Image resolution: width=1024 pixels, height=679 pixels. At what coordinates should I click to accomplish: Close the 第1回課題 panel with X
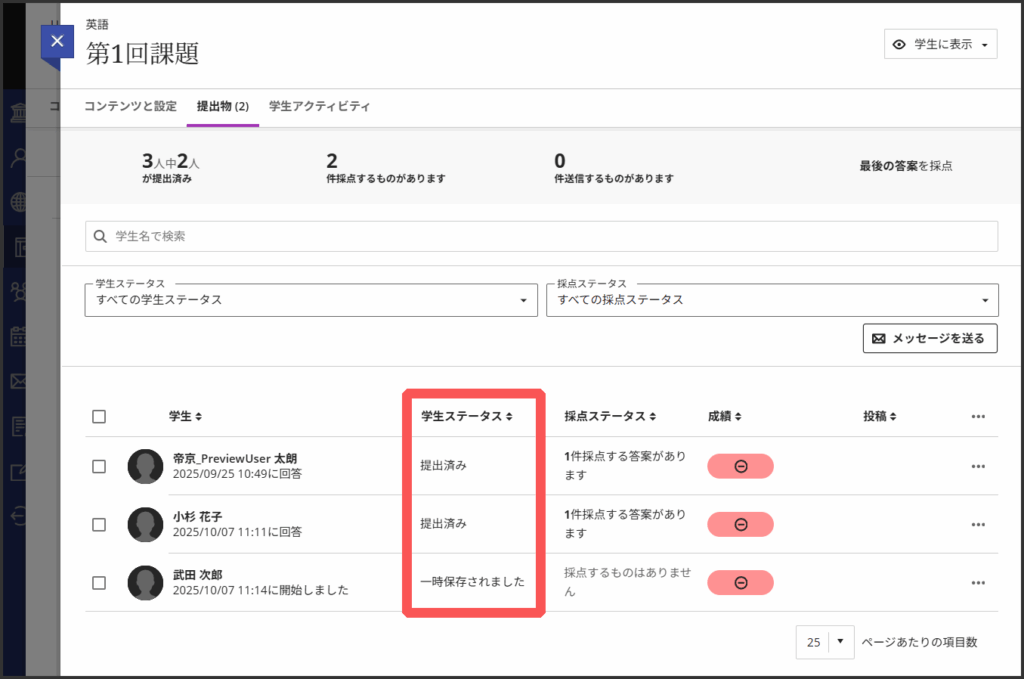[57, 41]
